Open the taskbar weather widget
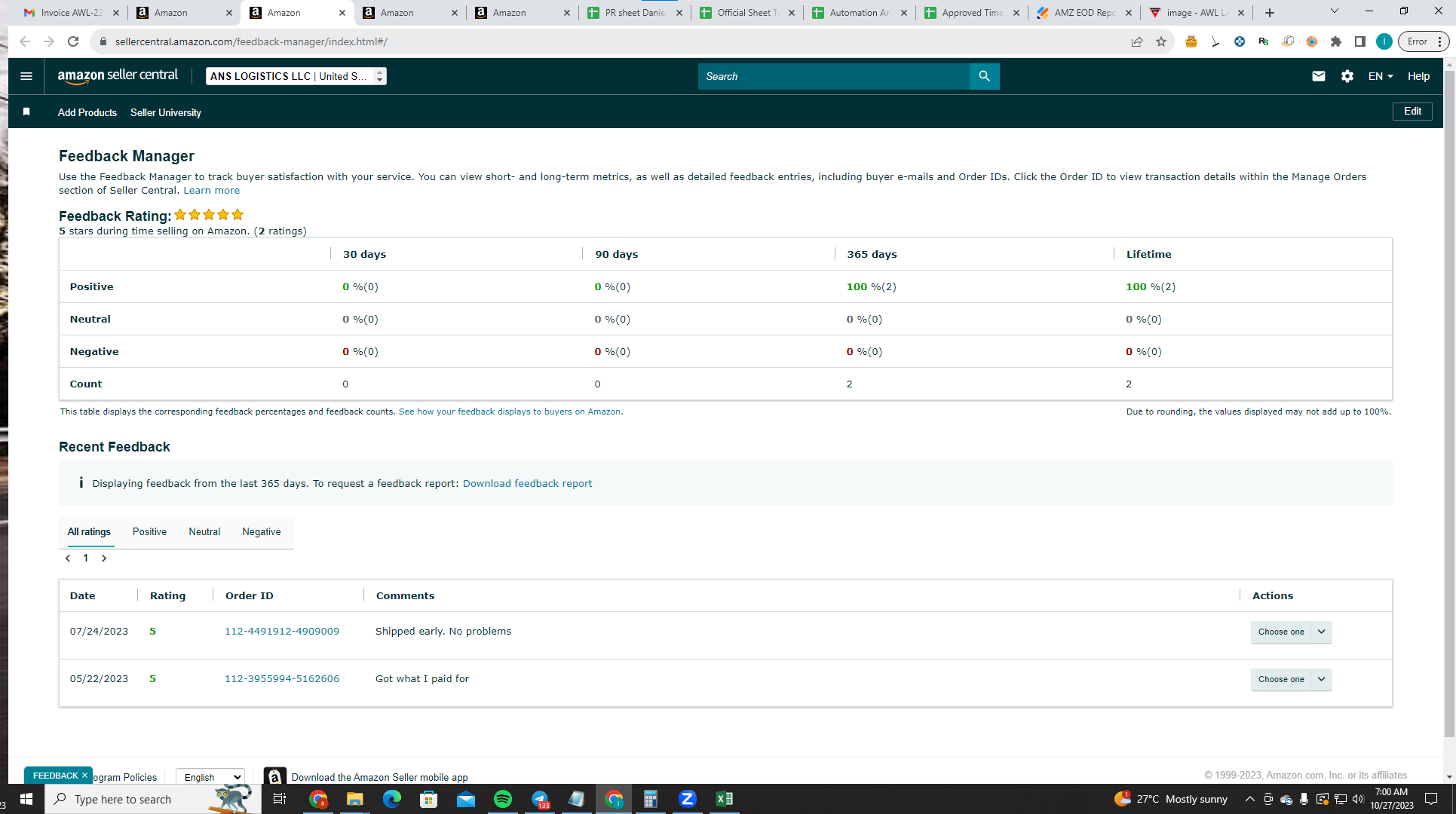 click(1171, 799)
